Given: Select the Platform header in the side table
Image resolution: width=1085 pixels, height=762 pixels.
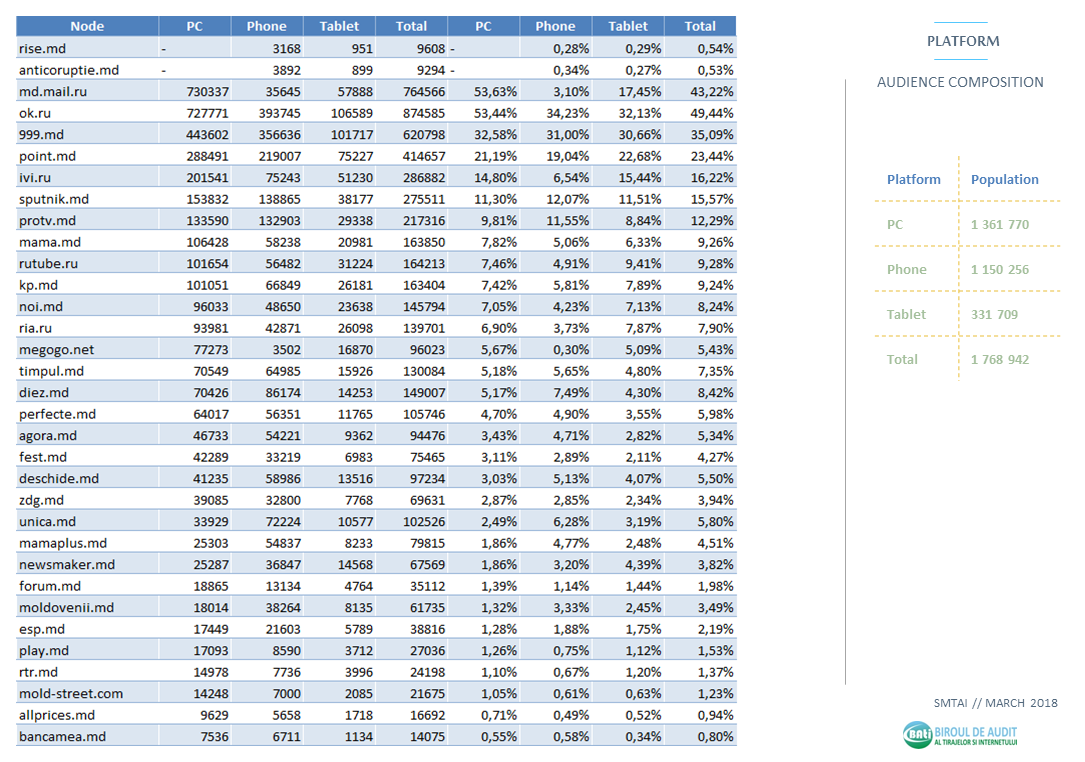Looking at the screenshot, I should [913, 180].
